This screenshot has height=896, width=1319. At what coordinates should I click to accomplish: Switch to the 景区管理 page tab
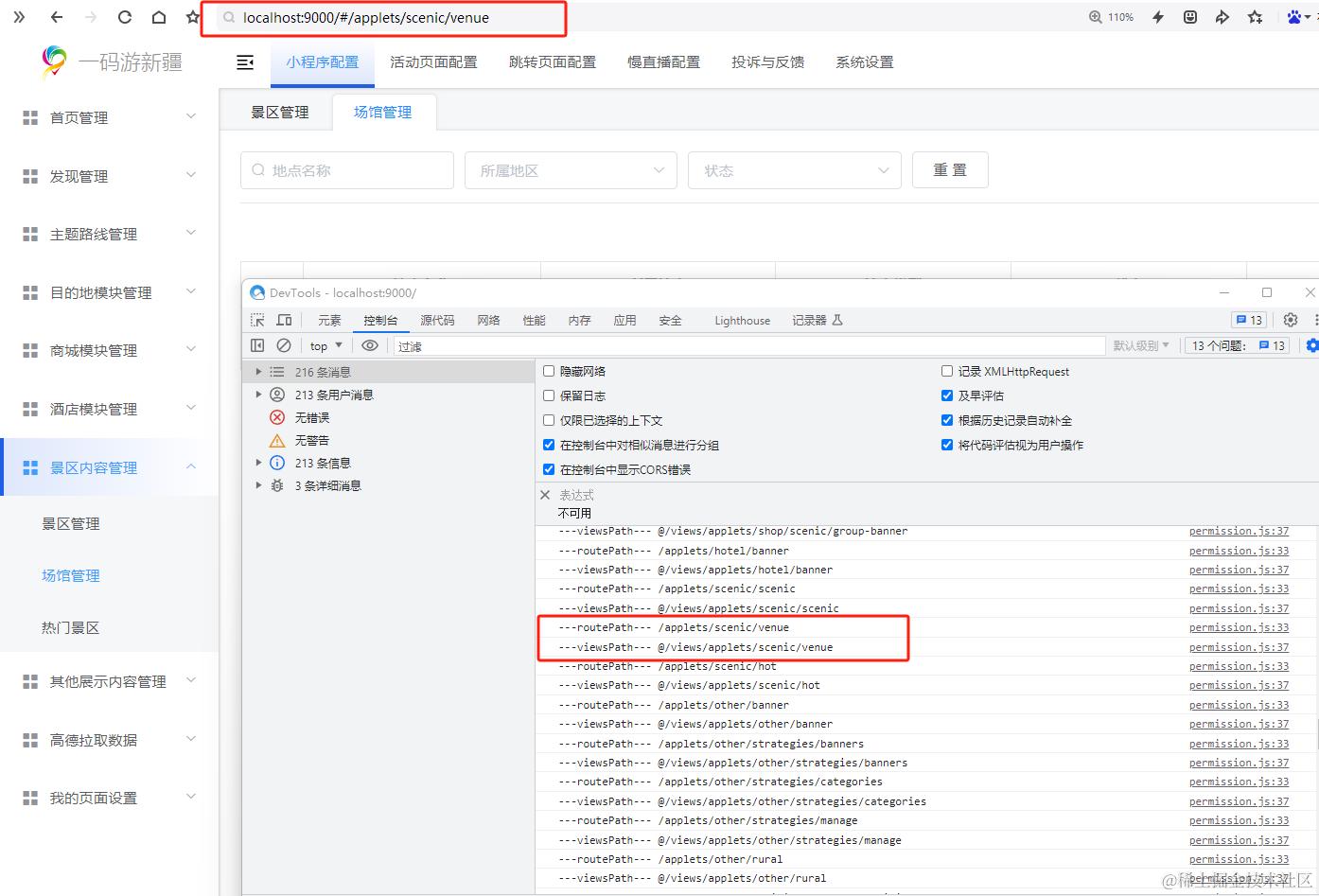pyautogui.click(x=279, y=112)
